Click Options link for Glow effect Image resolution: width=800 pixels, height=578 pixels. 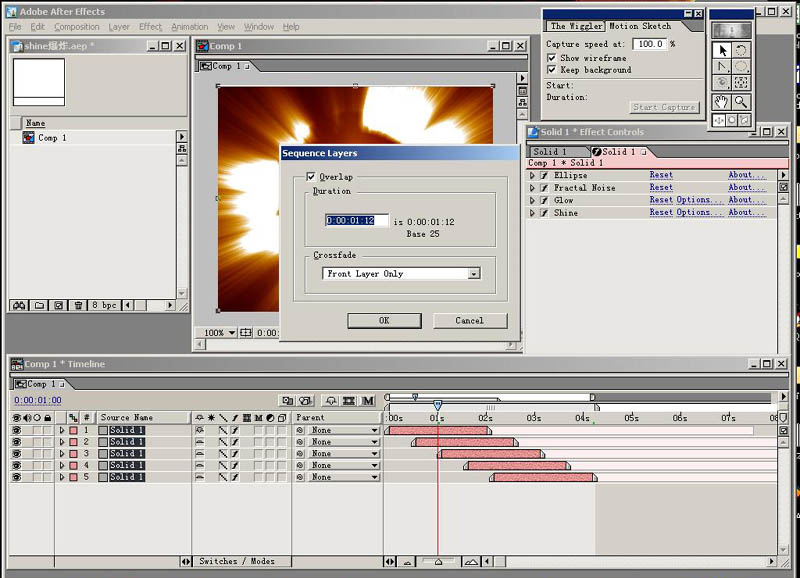click(x=699, y=200)
